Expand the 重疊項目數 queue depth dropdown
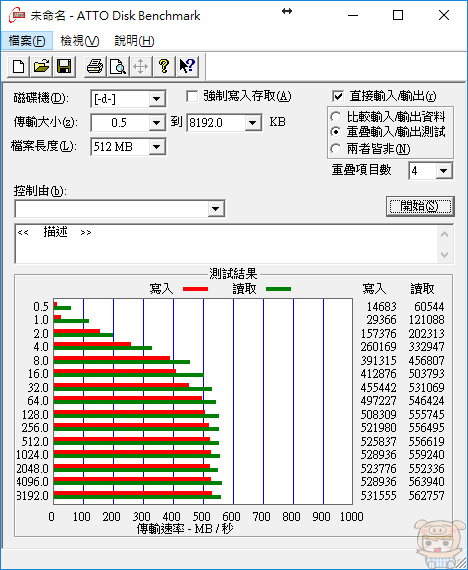 click(443, 171)
